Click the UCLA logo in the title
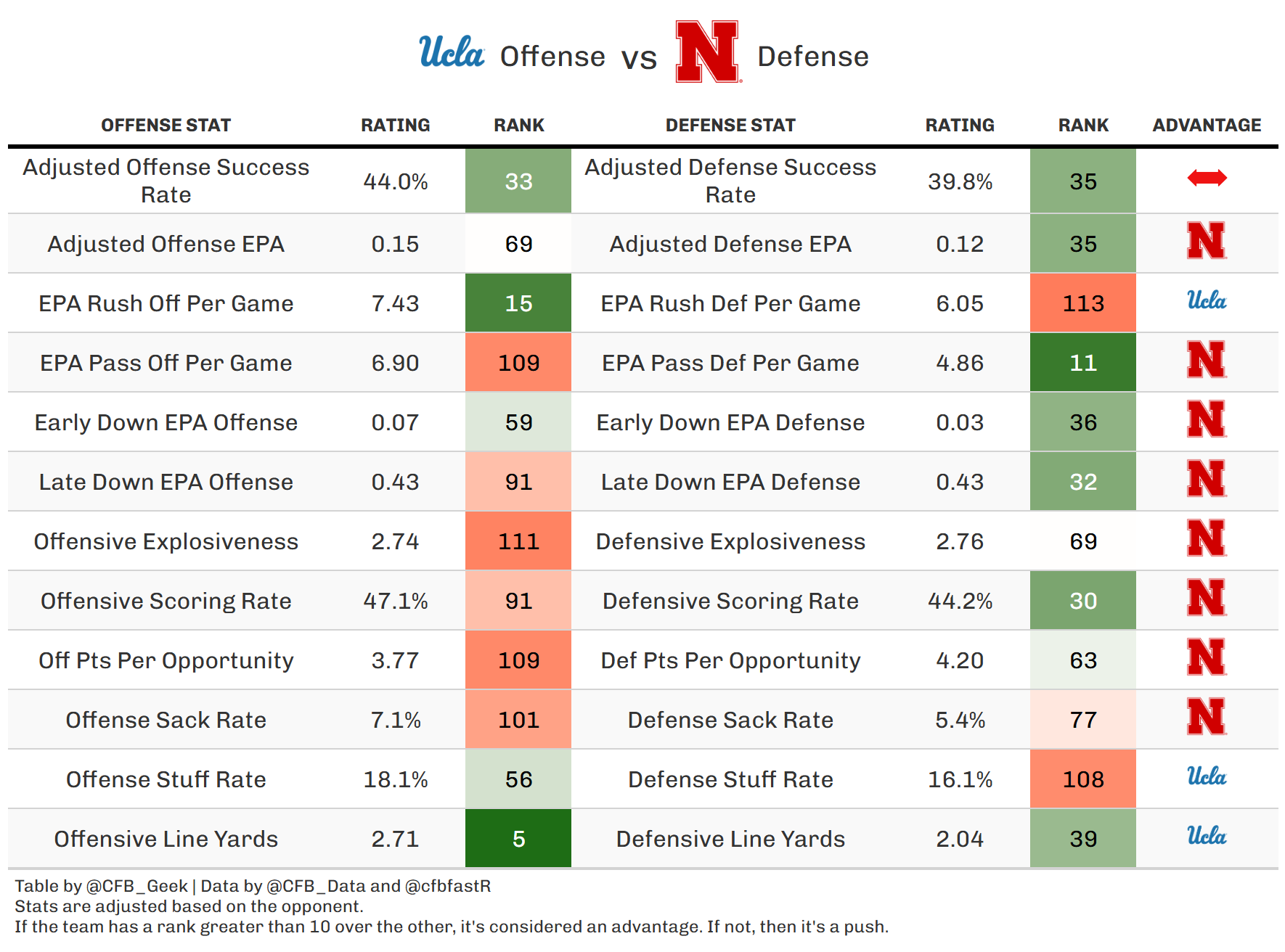1285x952 pixels. pos(451,52)
